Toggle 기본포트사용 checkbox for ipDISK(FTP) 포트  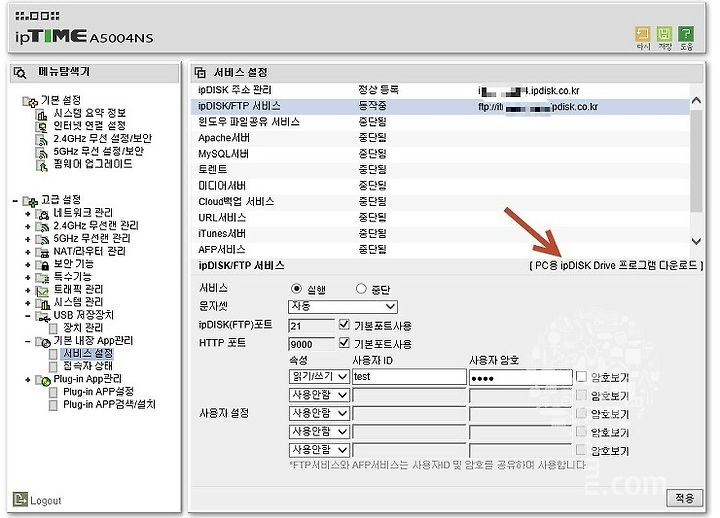[x=344, y=325]
